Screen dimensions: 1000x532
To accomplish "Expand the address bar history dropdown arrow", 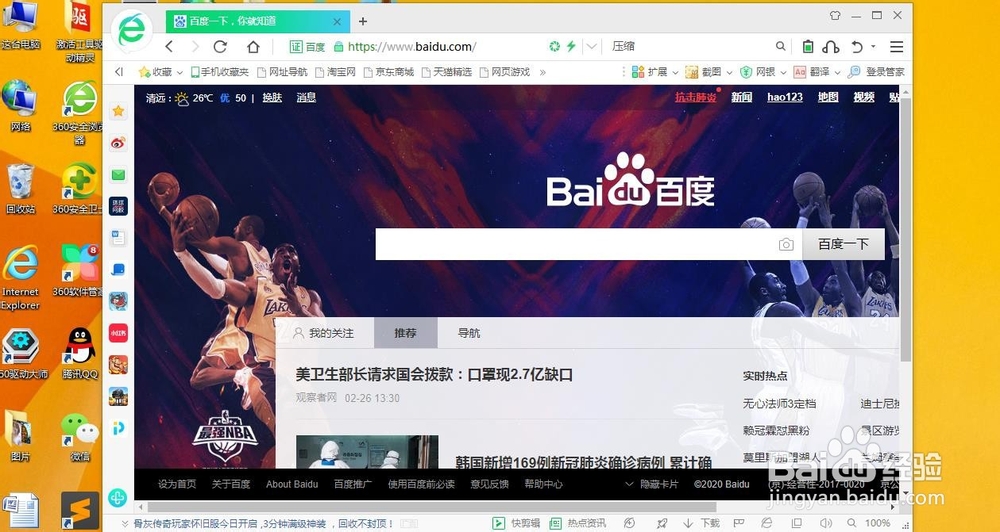I will point(592,47).
